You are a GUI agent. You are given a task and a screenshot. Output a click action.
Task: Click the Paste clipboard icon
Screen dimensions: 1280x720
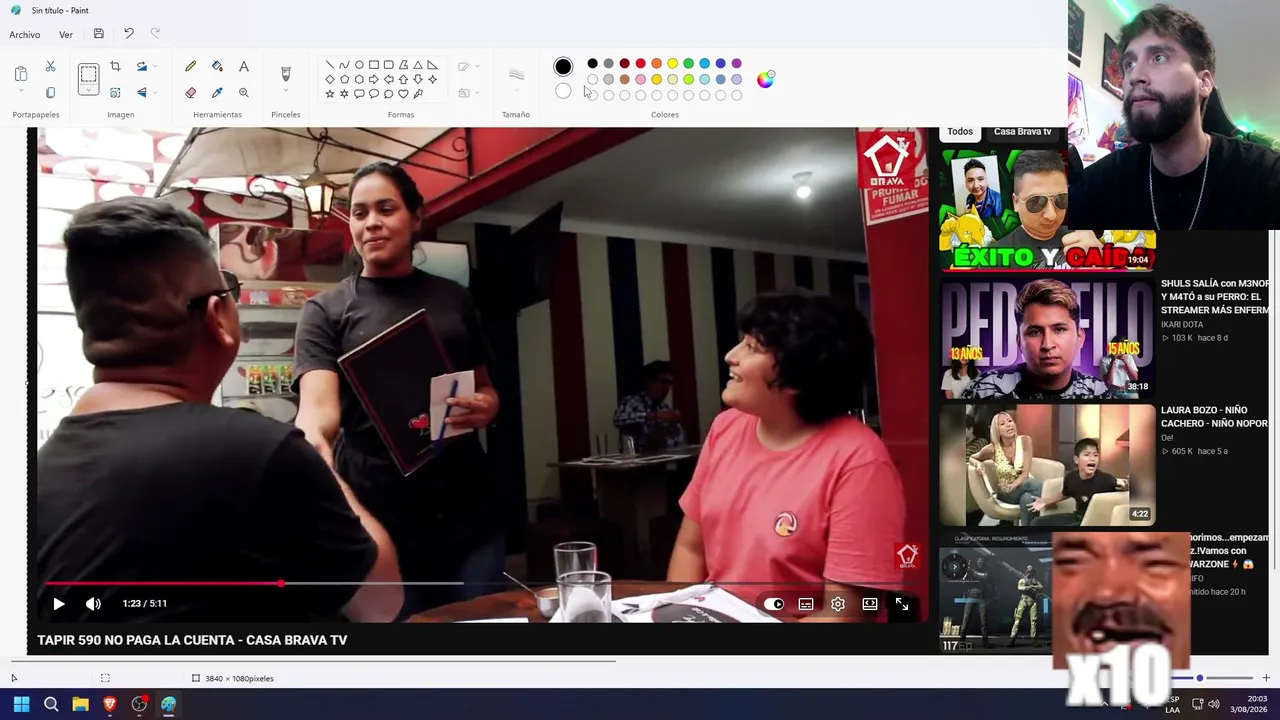click(21, 73)
